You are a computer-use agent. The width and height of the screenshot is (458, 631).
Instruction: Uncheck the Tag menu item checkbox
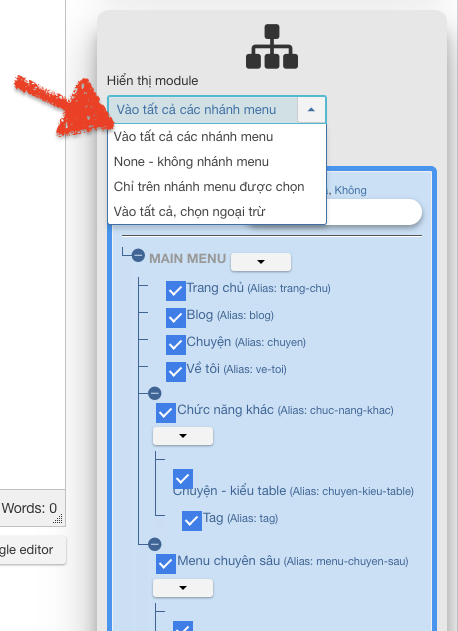coord(192,521)
